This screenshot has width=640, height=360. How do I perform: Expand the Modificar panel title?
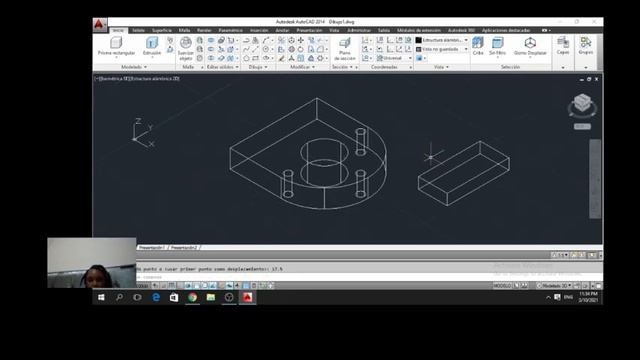coord(302,67)
